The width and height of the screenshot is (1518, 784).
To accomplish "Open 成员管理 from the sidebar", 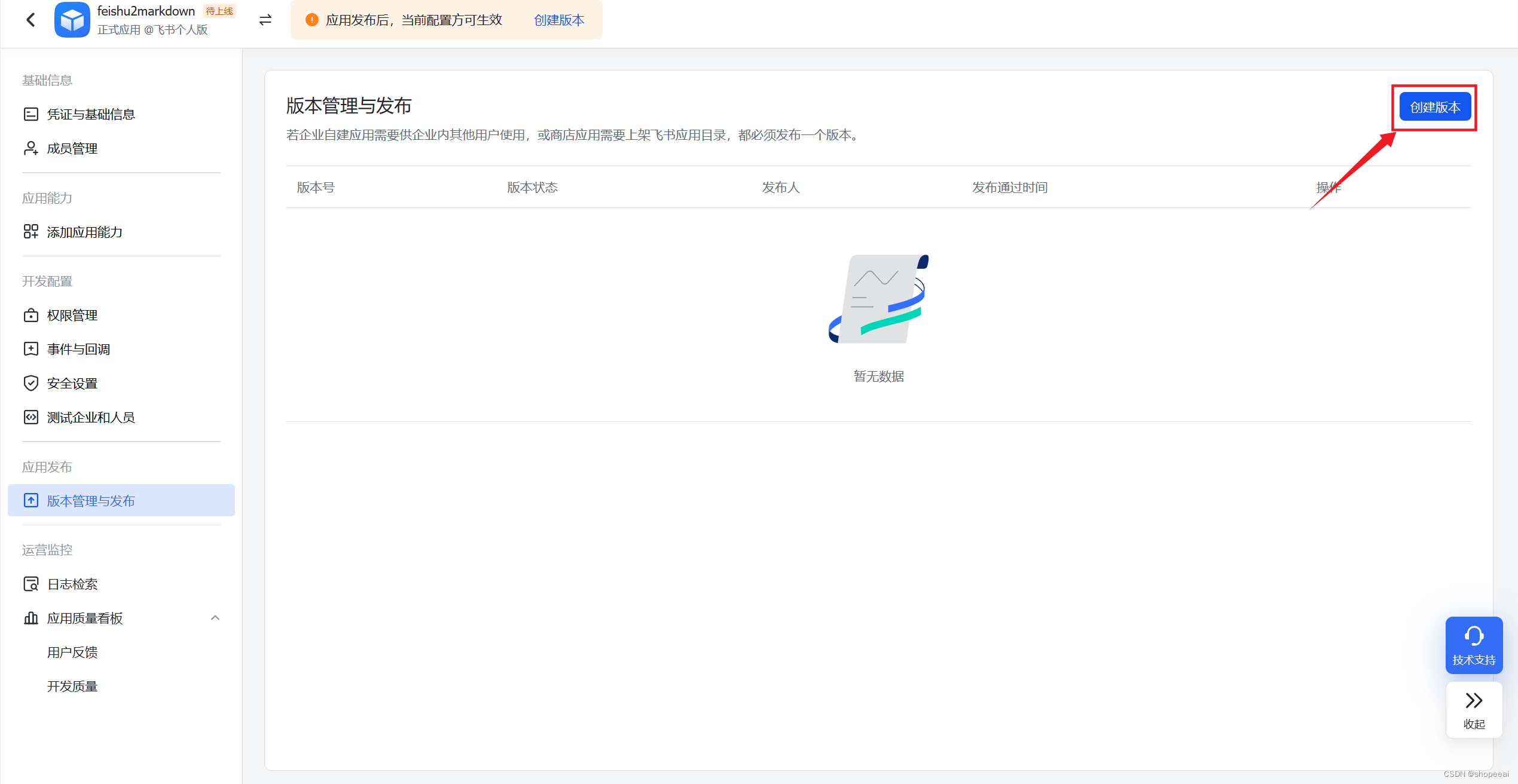I will (x=72, y=148).
